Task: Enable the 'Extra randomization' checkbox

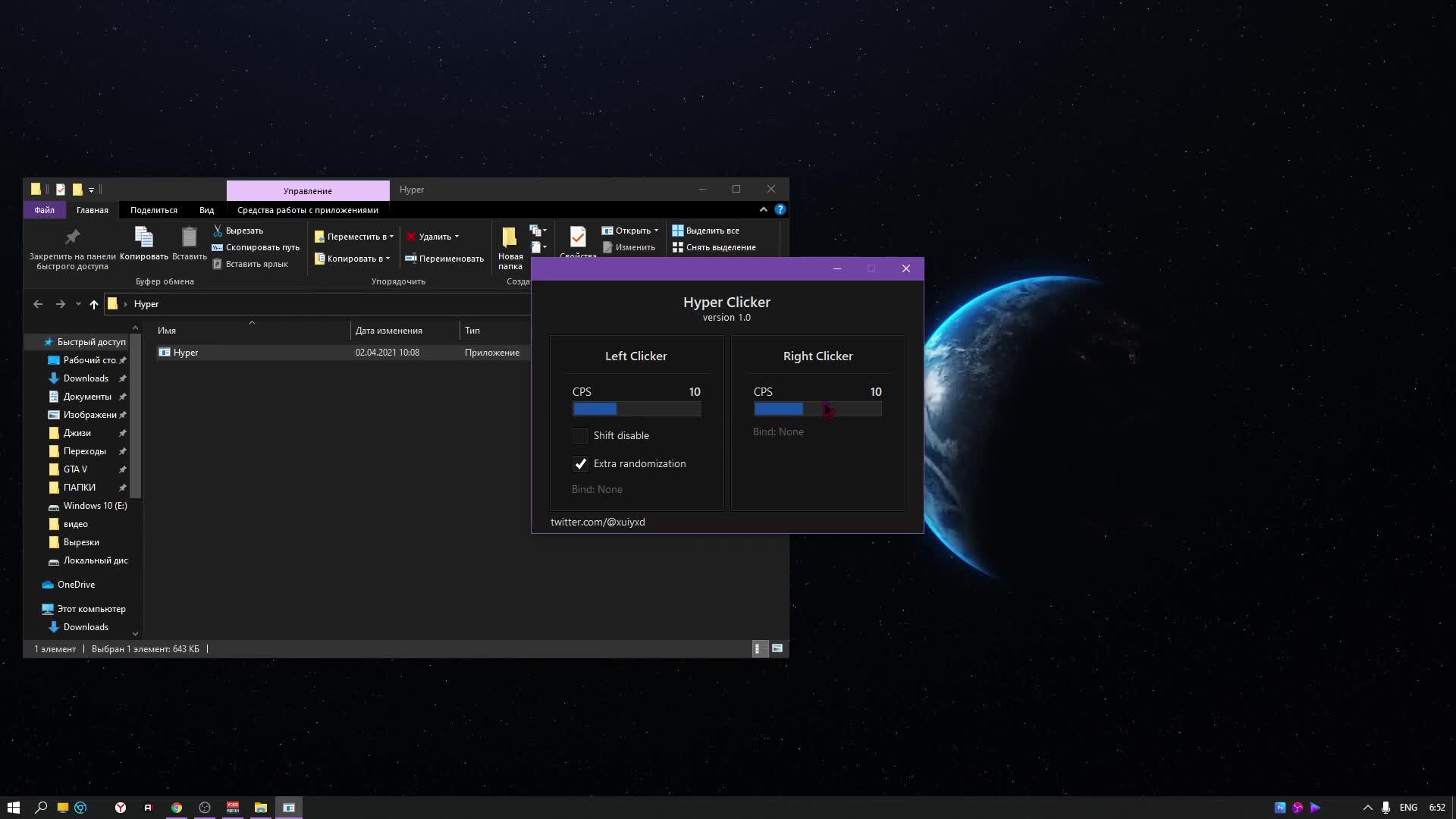Action: pos(580,463)
